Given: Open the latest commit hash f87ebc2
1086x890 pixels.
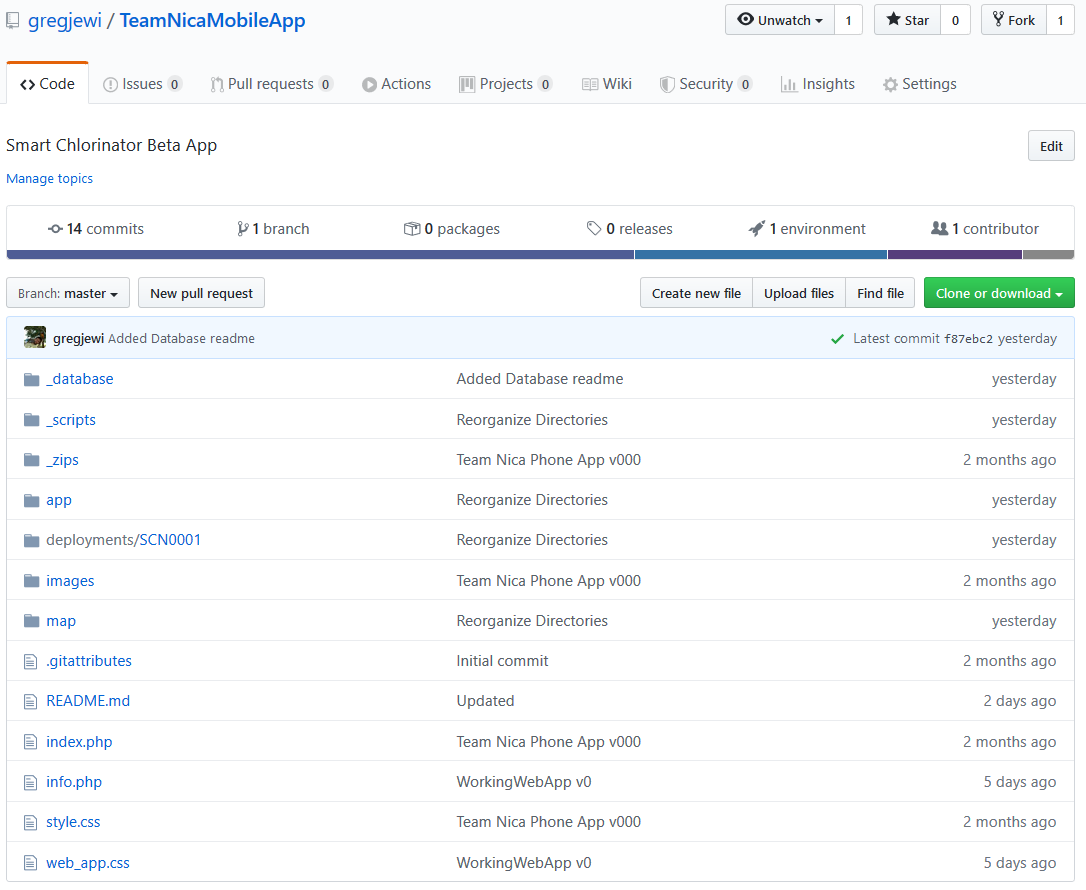Looking at the screenshot, I should (x=968, y=339).
